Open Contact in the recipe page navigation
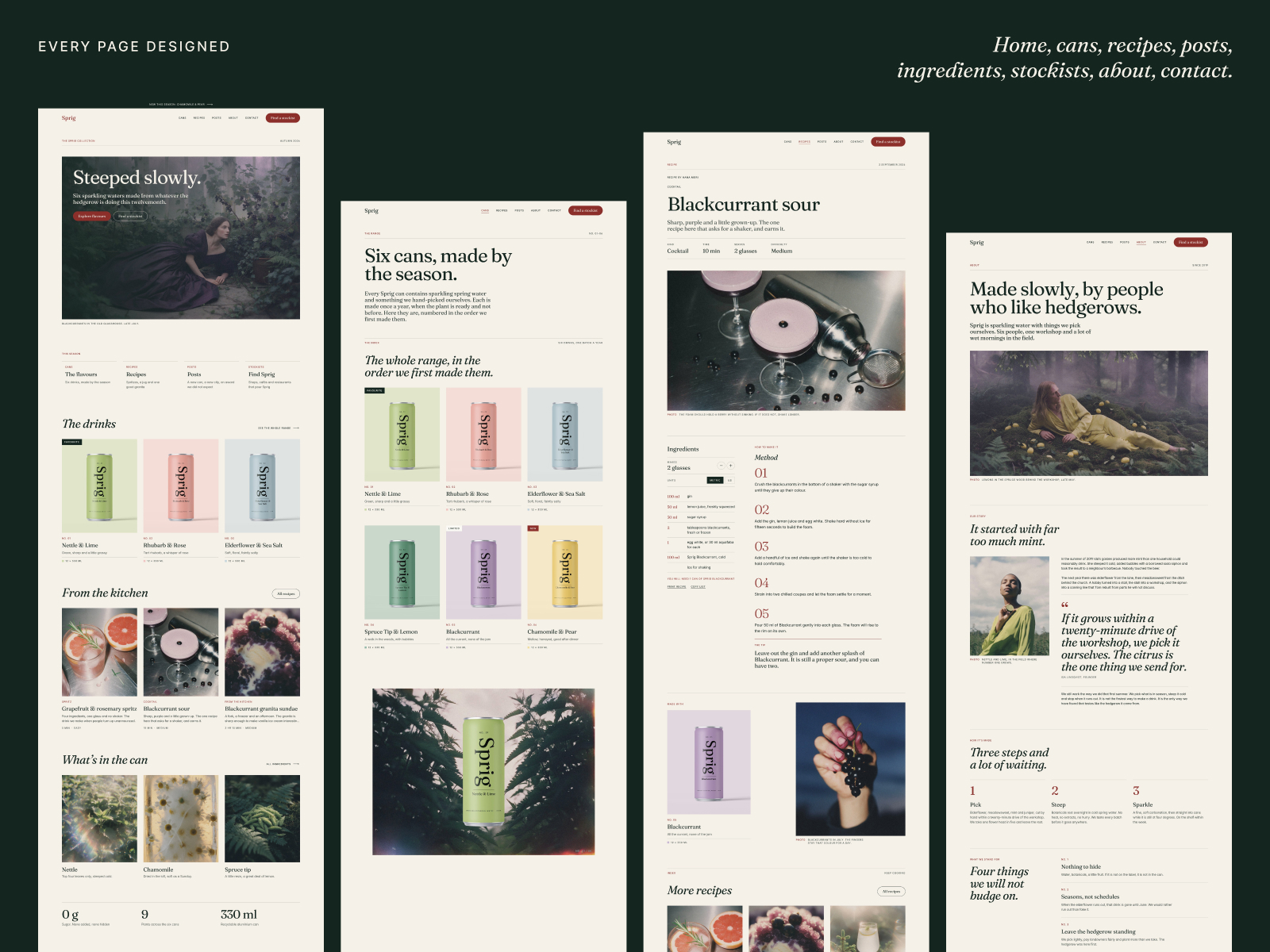This screenshot has height=952, width=1270. pyautogui.click(x=857, y=142)
